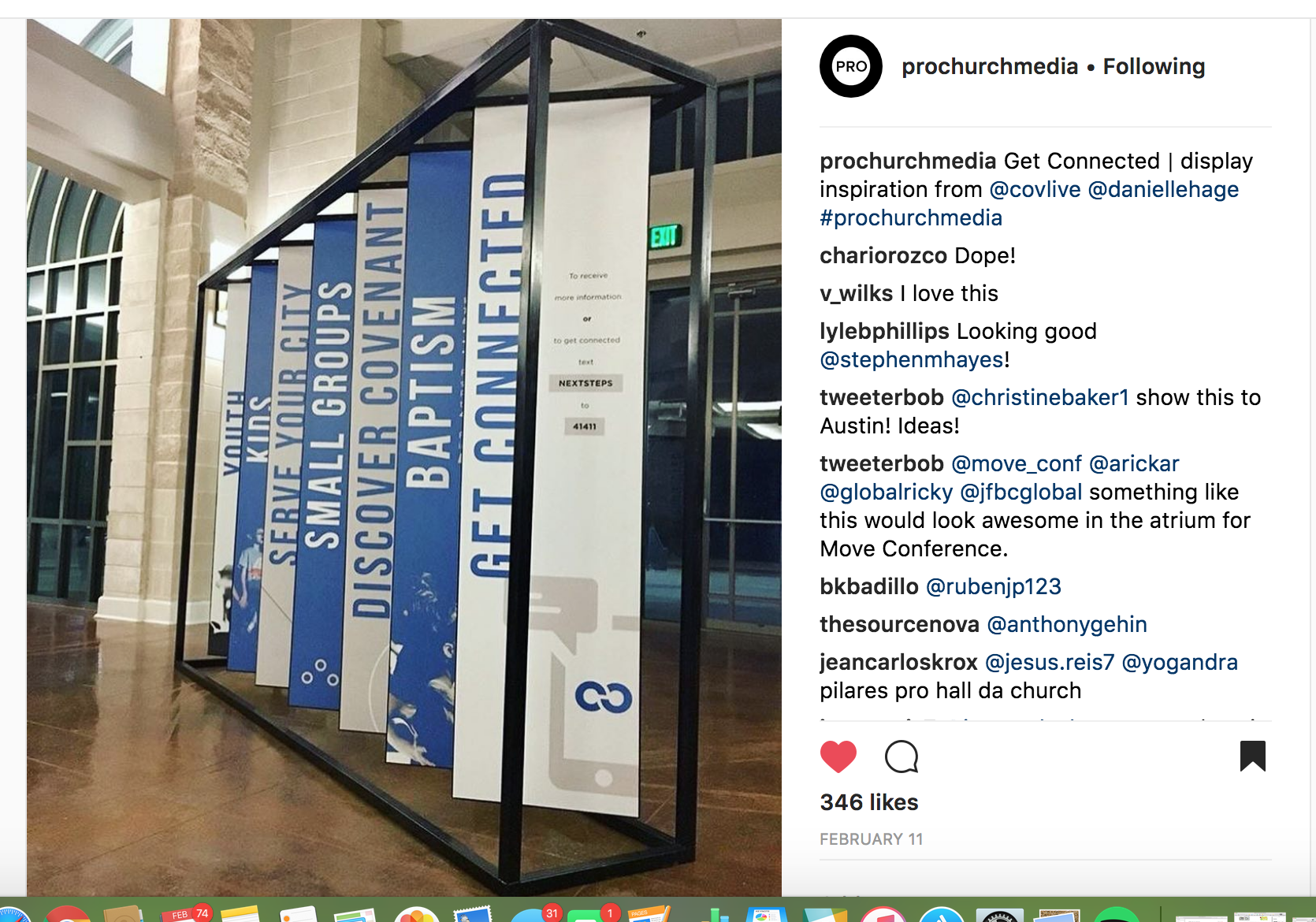Open chariorozco's commenter profile
This screenshot has height=922, width=1316.
[x=883, y=255]
